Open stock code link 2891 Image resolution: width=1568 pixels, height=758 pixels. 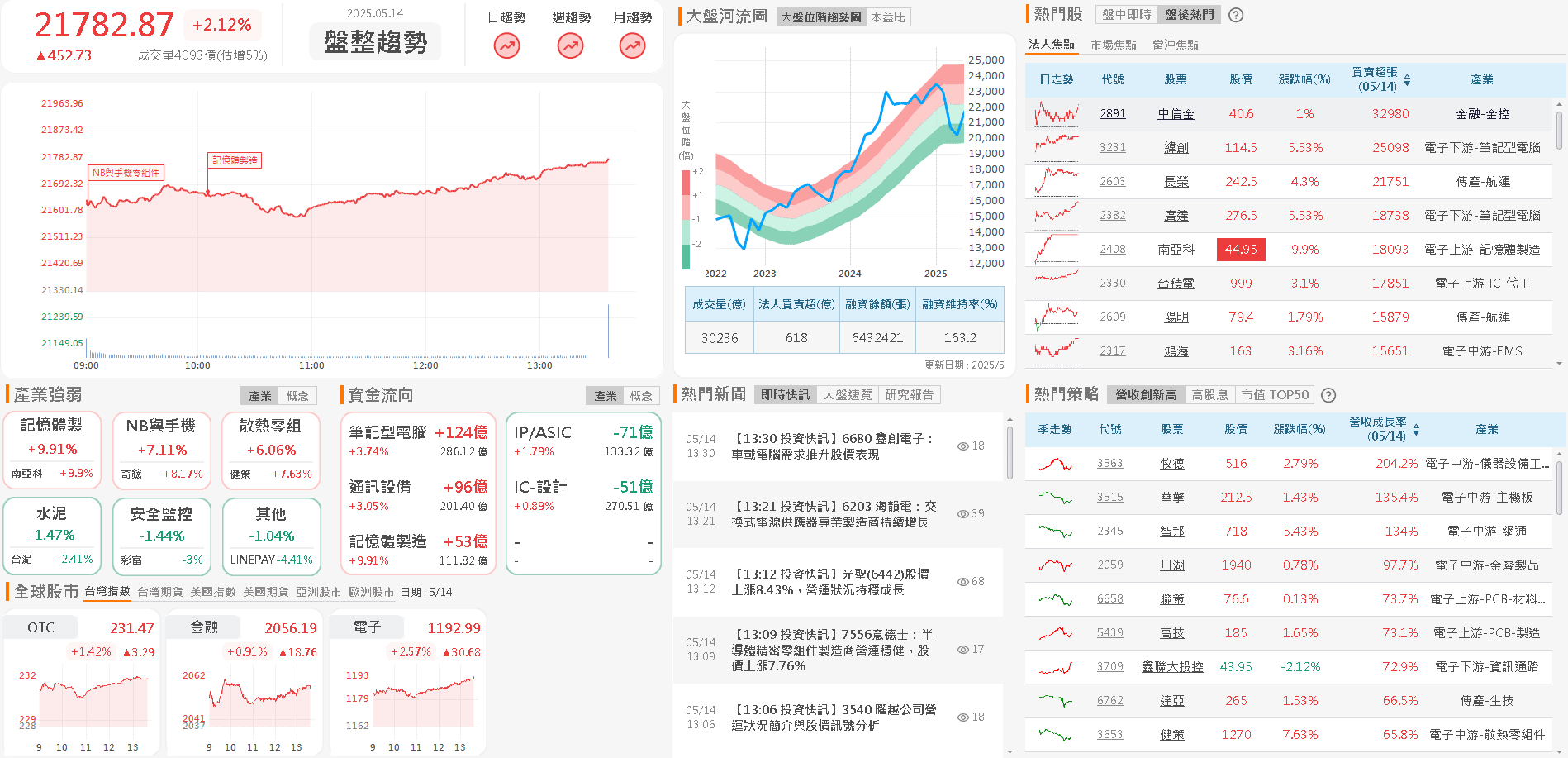click(1113, 114)
